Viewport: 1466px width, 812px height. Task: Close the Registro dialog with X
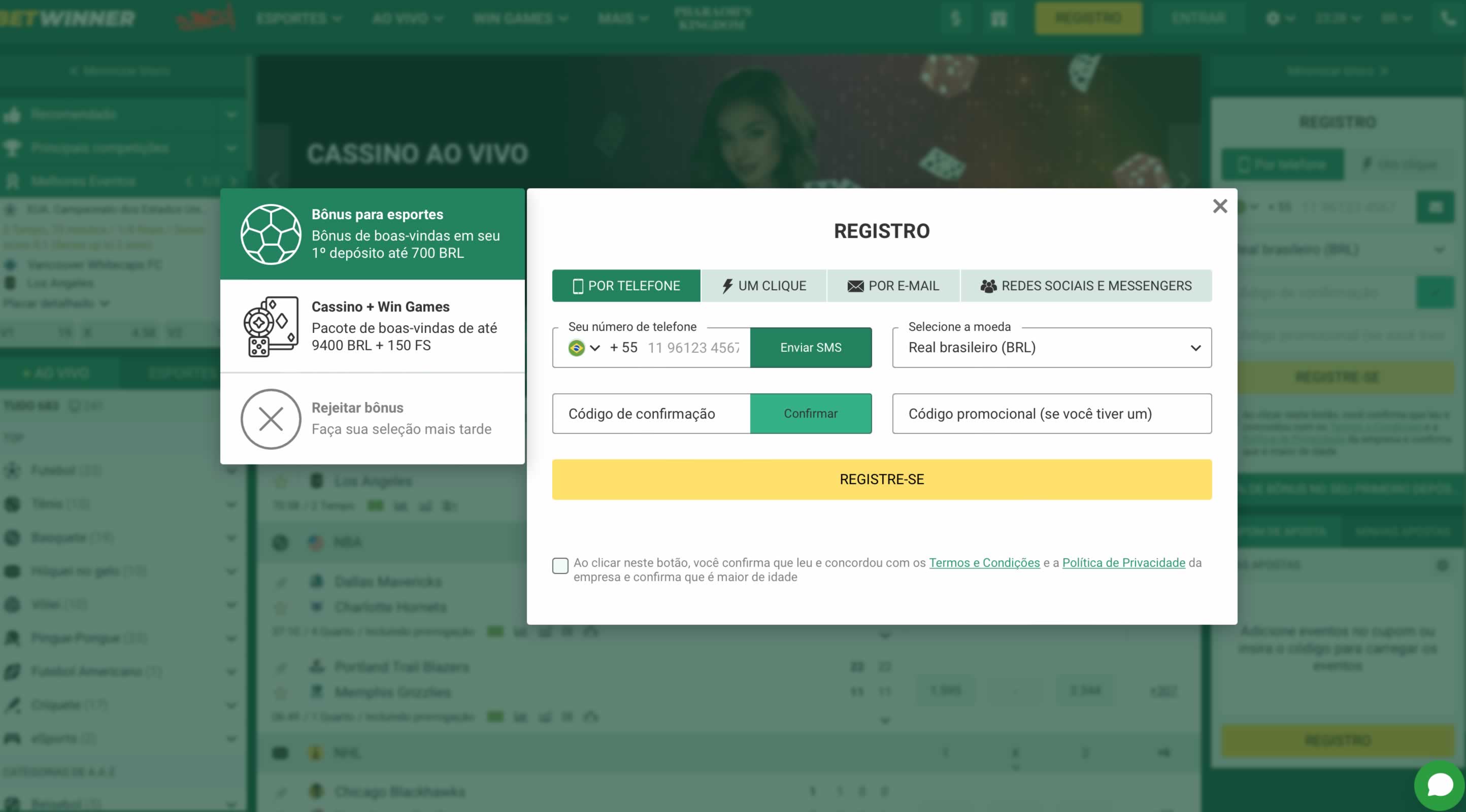(1220, 206)
